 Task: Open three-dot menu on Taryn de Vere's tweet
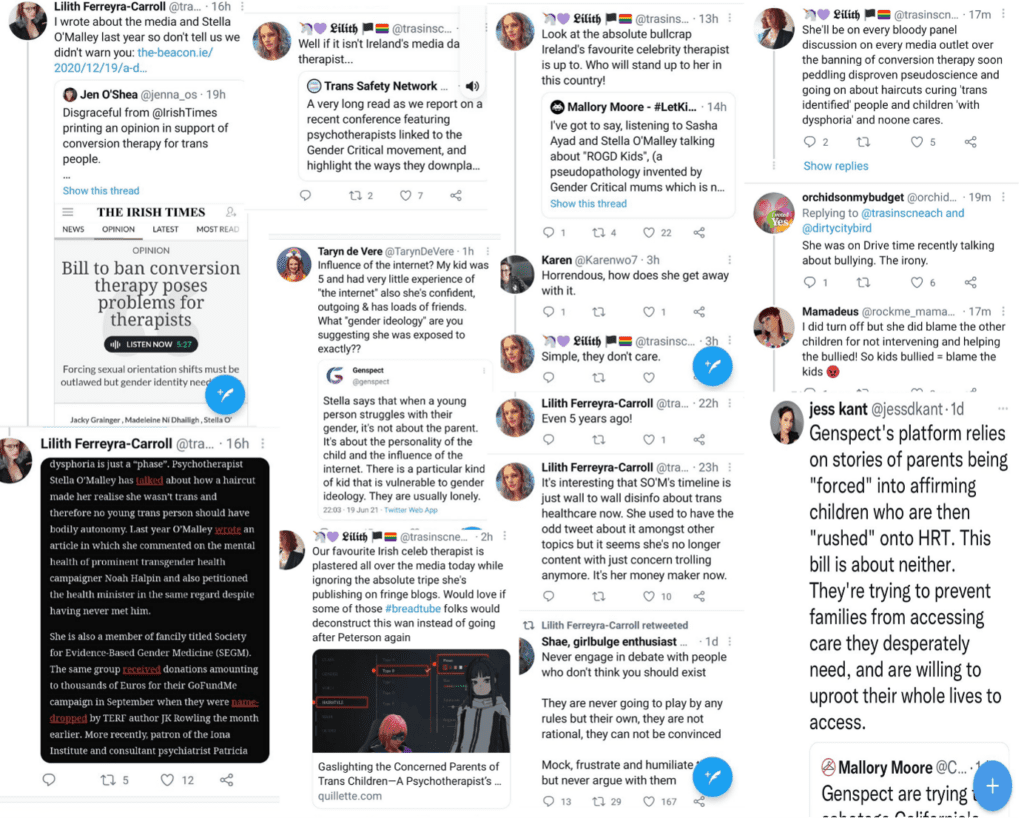coord(488,251)
